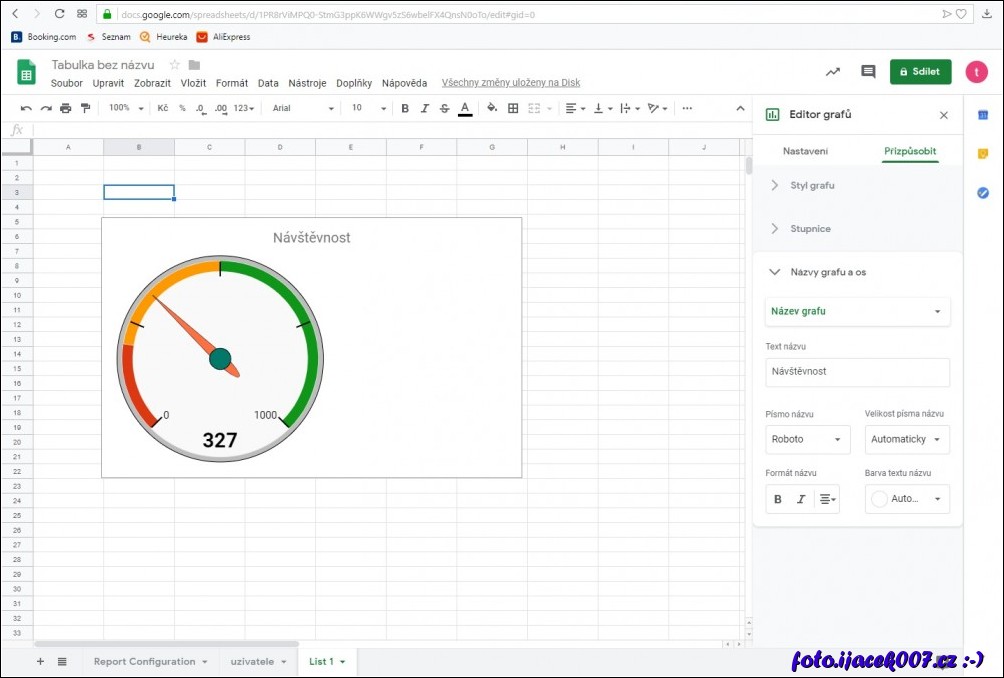Open the title text color picker
Screen dimensions: 1004x678
[907, 499]
